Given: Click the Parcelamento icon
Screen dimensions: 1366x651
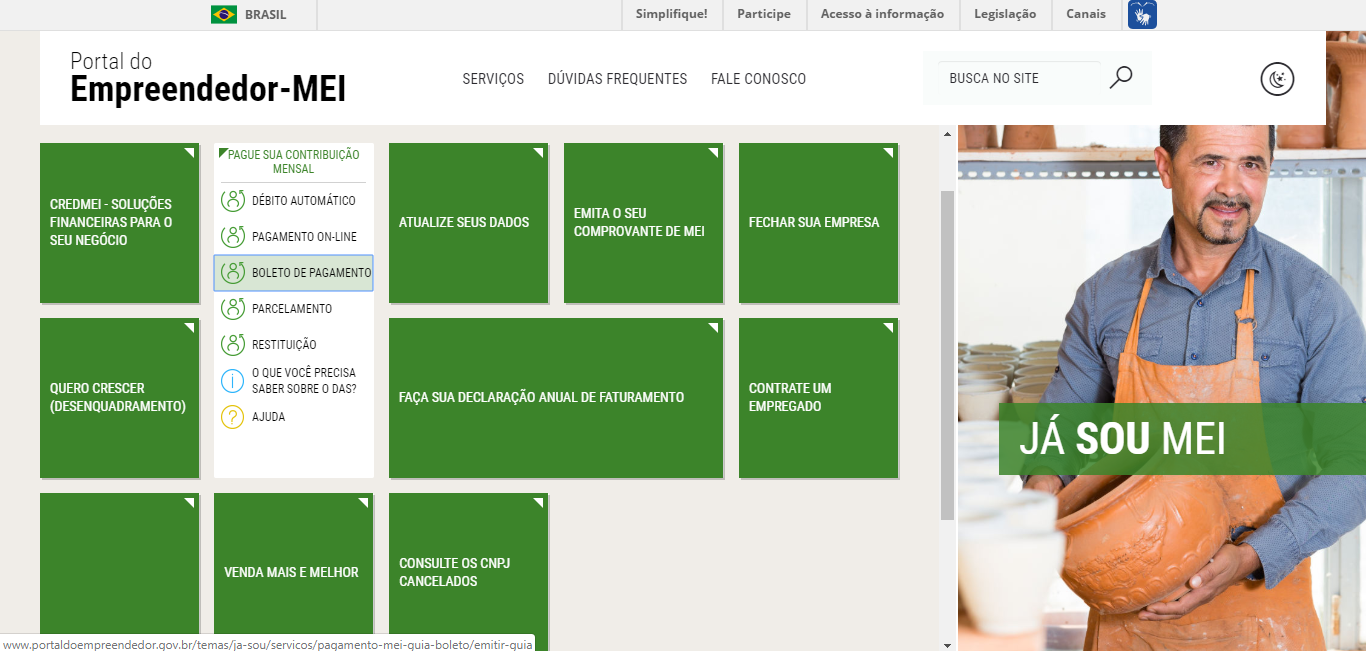Looking at the screenshot, I should click(232, 308).
